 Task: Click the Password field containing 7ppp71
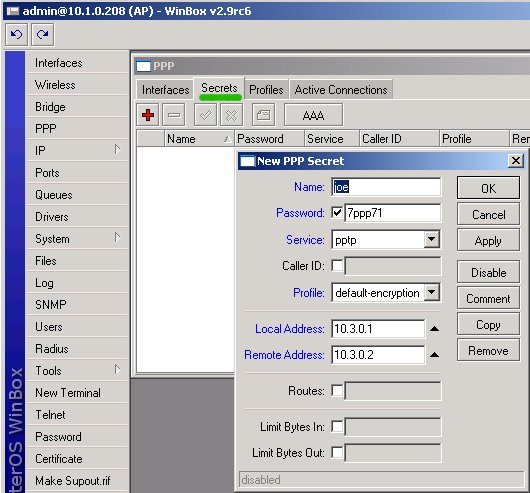[x=392, y=213]
